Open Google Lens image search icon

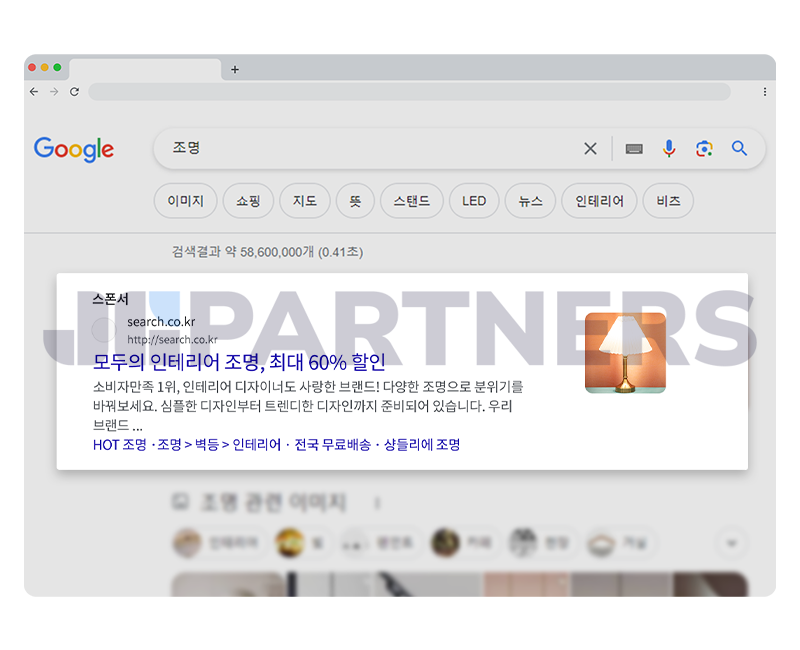click(704, 147)
